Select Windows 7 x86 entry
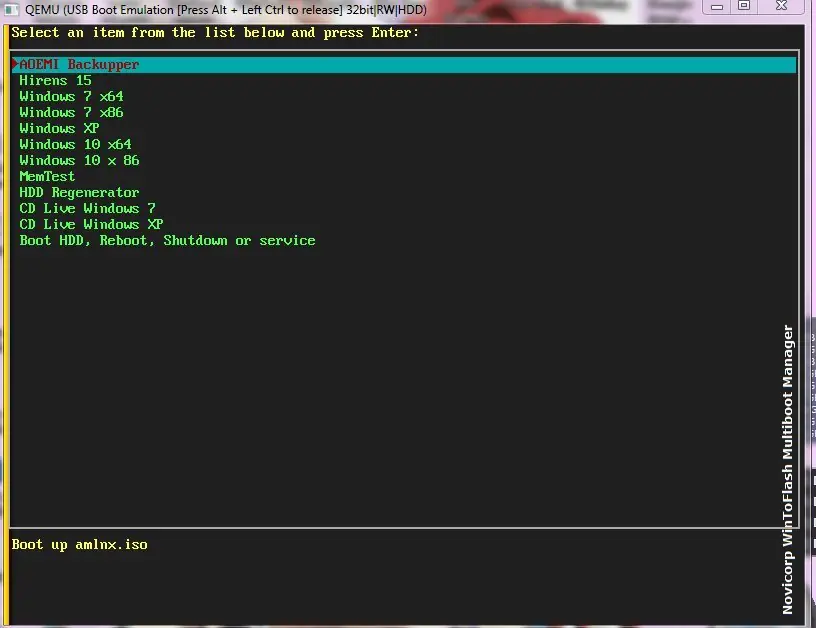Screen dimensions: 816x628 tap(71, 112)
